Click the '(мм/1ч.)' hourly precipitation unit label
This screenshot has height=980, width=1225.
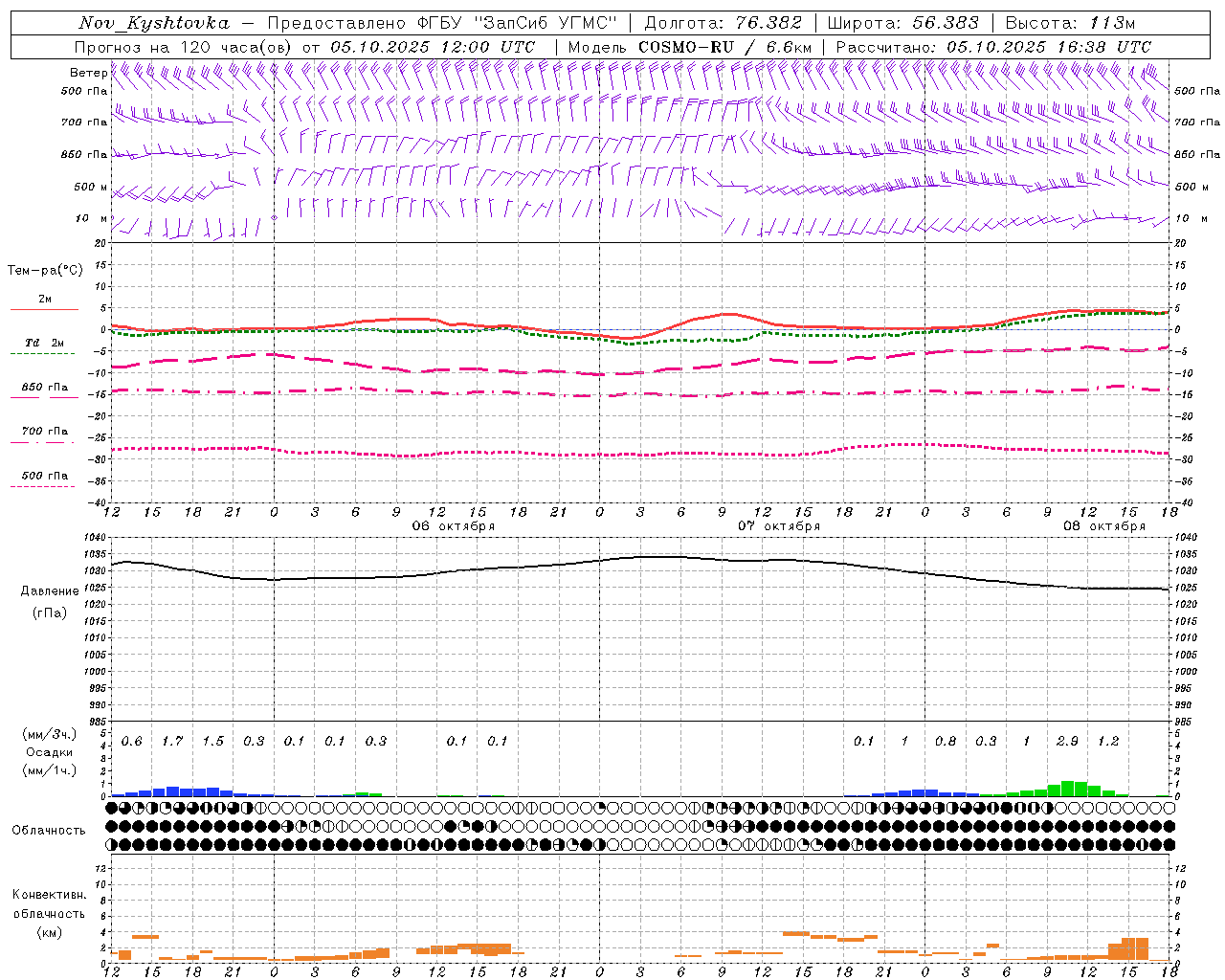pyautogui.click(x=50, y=770)
